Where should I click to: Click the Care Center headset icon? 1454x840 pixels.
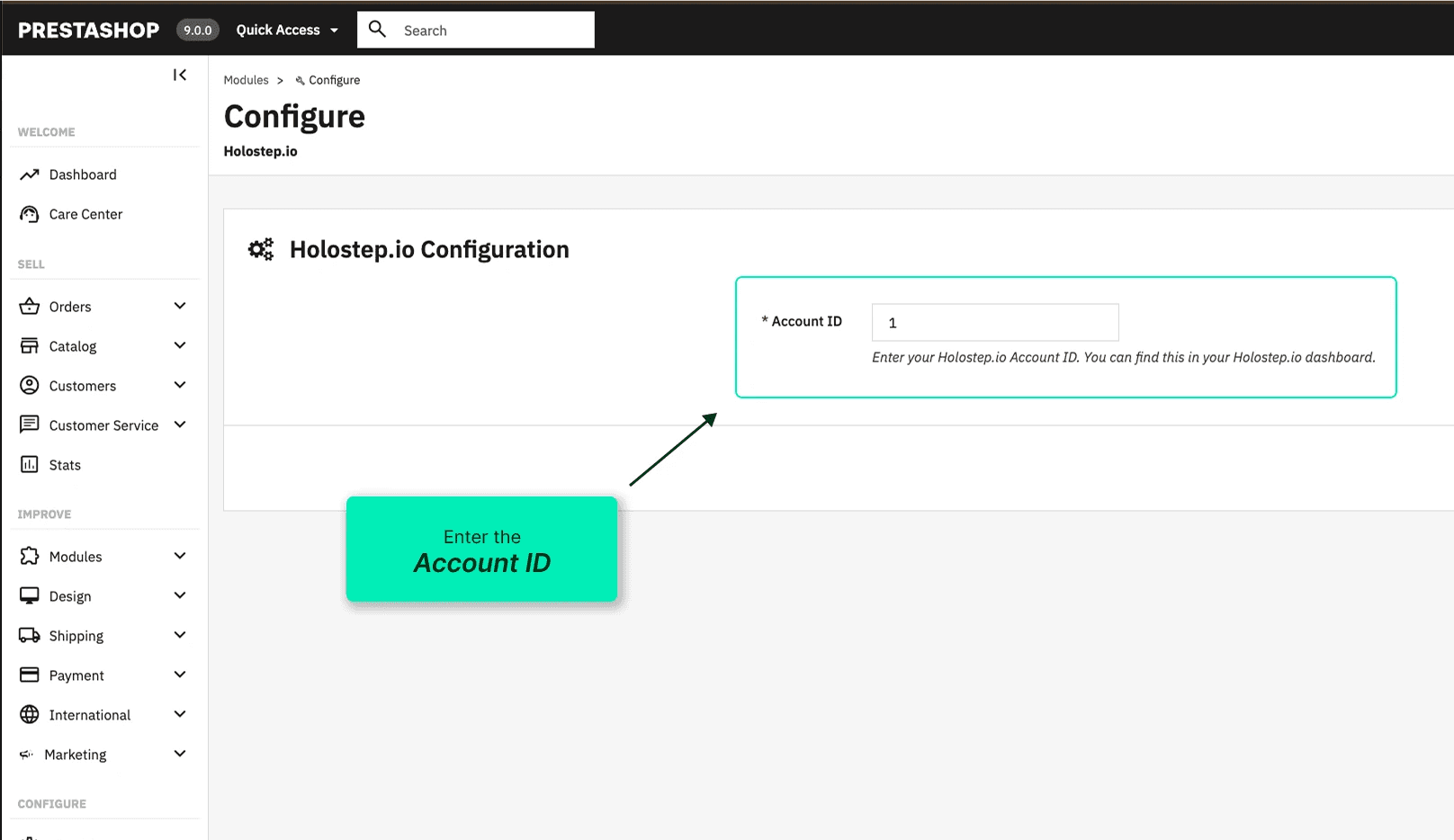pyautogui.click(x=30, y=214)
